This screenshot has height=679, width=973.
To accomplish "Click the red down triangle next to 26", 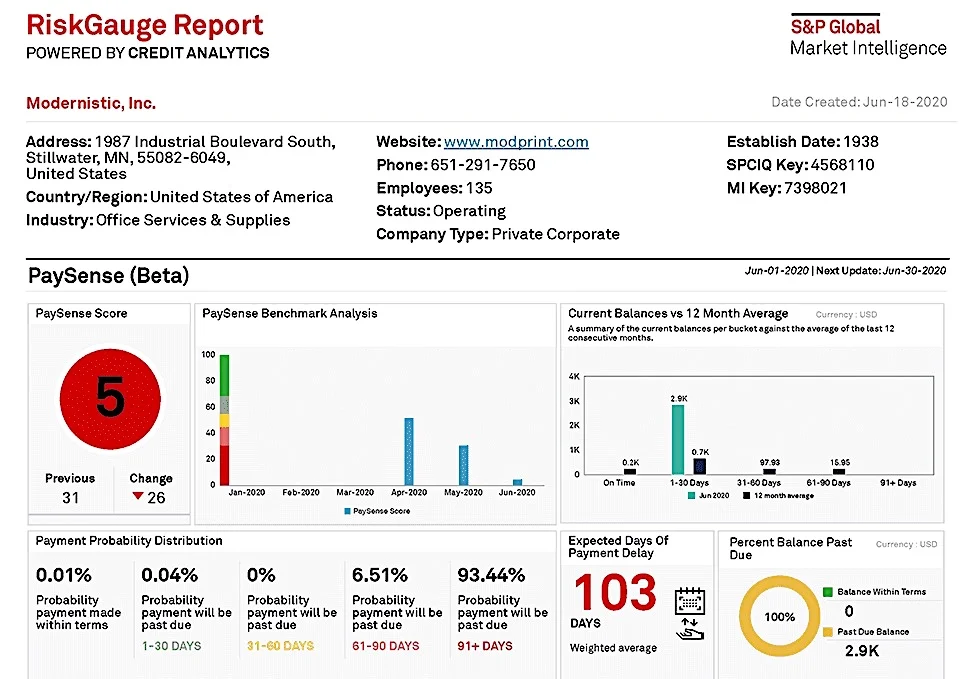I will [x=138, y=496].
